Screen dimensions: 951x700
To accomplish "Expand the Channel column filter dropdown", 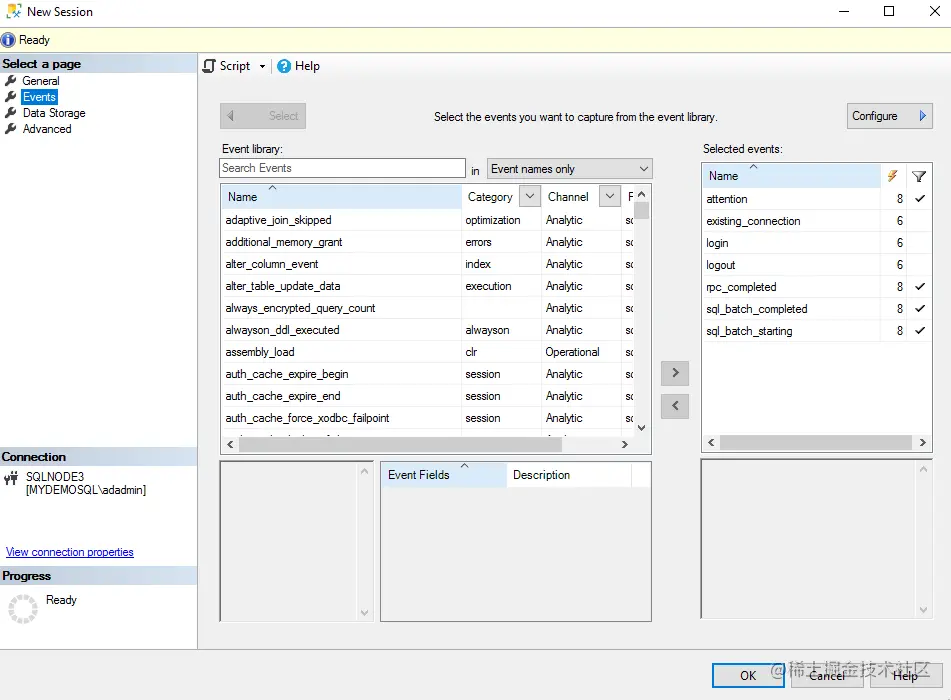I will (610, 197).
